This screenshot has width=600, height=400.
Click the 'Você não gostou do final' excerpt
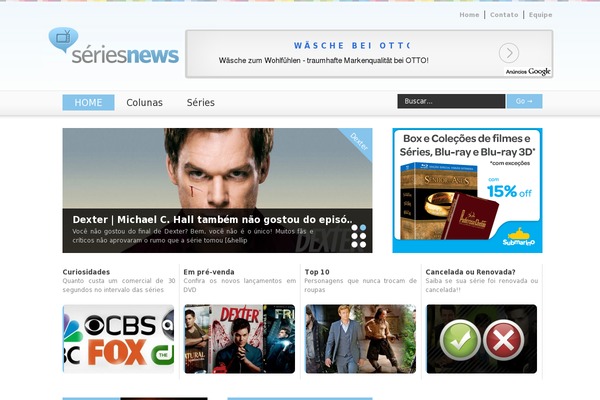[192, 236]
